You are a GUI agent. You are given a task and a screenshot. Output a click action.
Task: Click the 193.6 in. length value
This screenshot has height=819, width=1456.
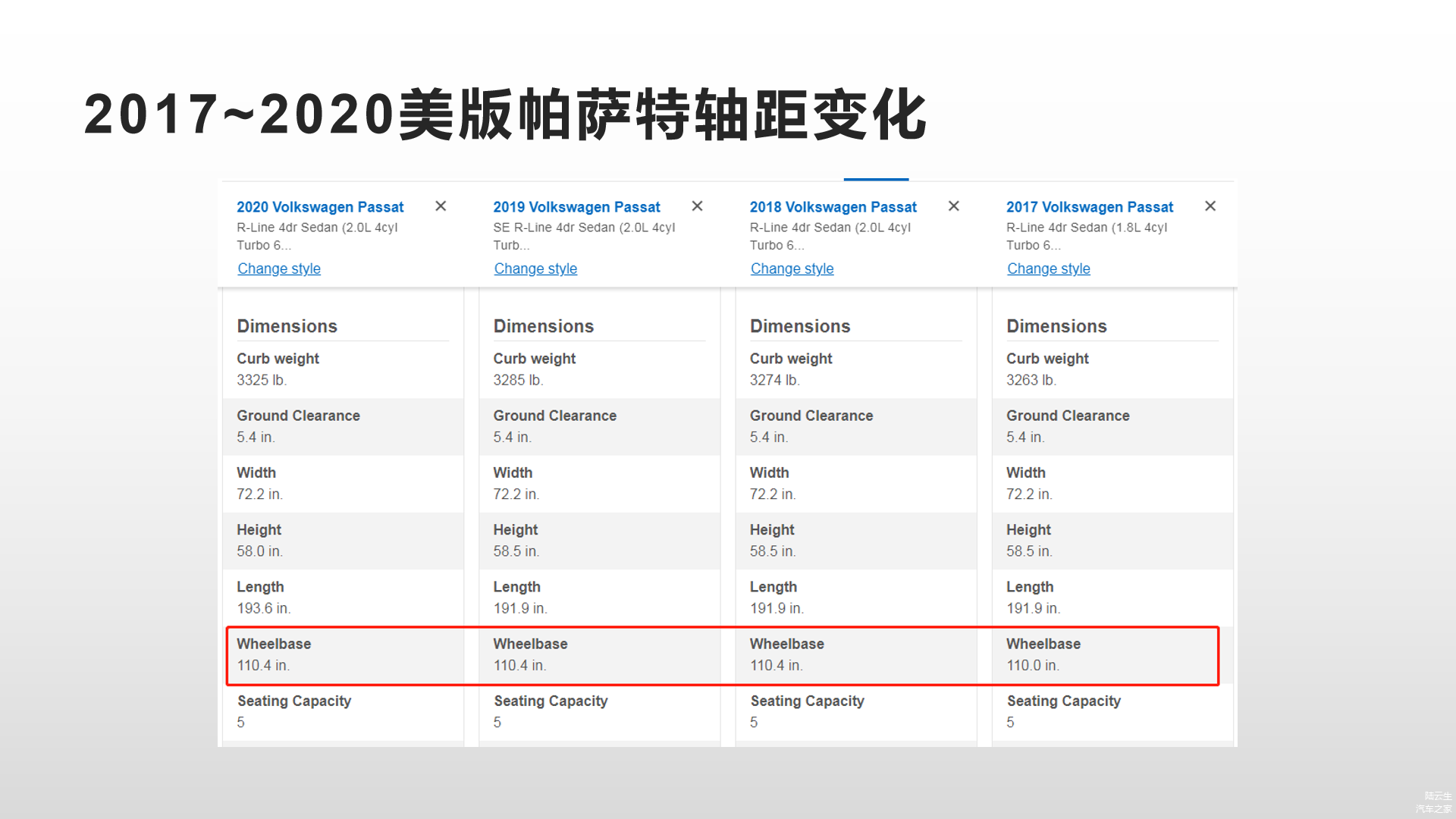(263, 608)
